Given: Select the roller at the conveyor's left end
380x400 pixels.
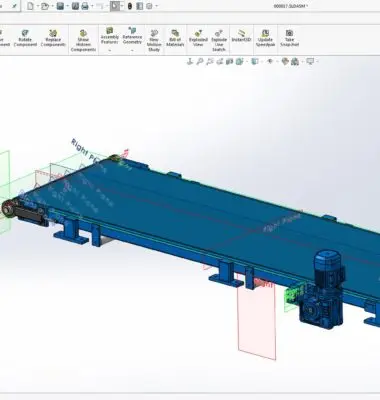Looking at the screenshot, I should point(7,209).
